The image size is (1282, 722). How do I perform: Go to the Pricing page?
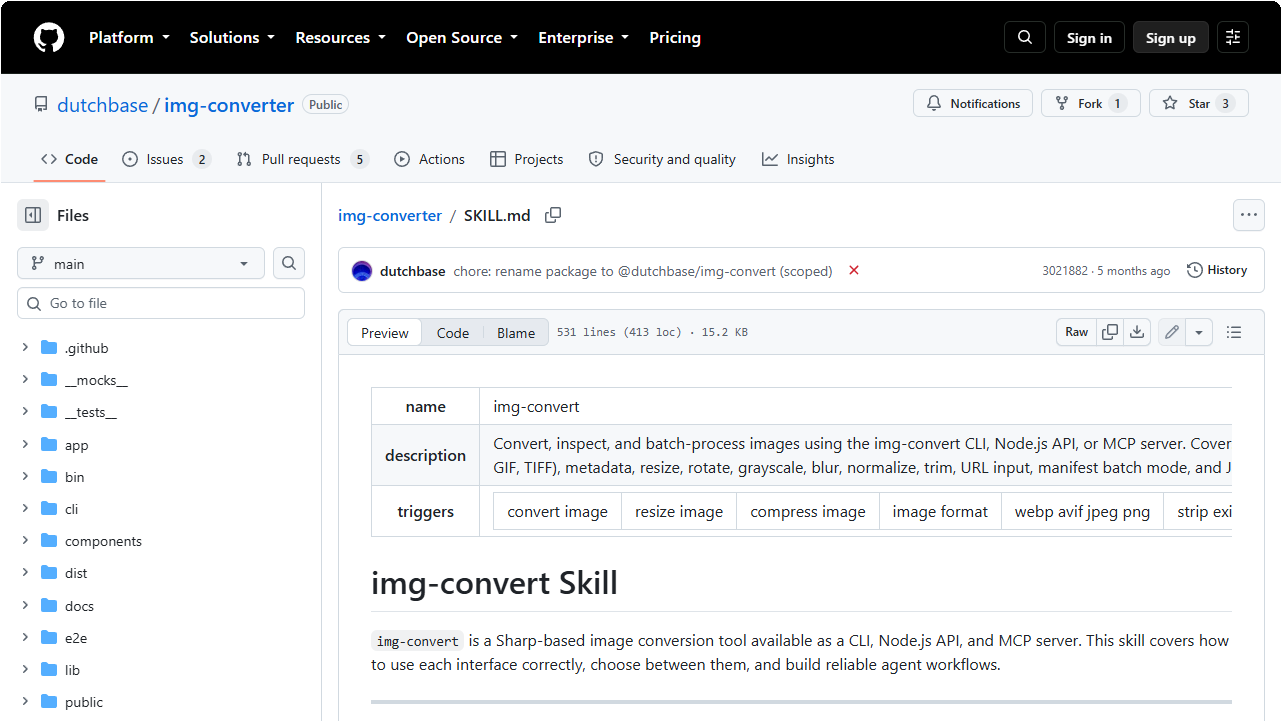(x=675, y=38)
